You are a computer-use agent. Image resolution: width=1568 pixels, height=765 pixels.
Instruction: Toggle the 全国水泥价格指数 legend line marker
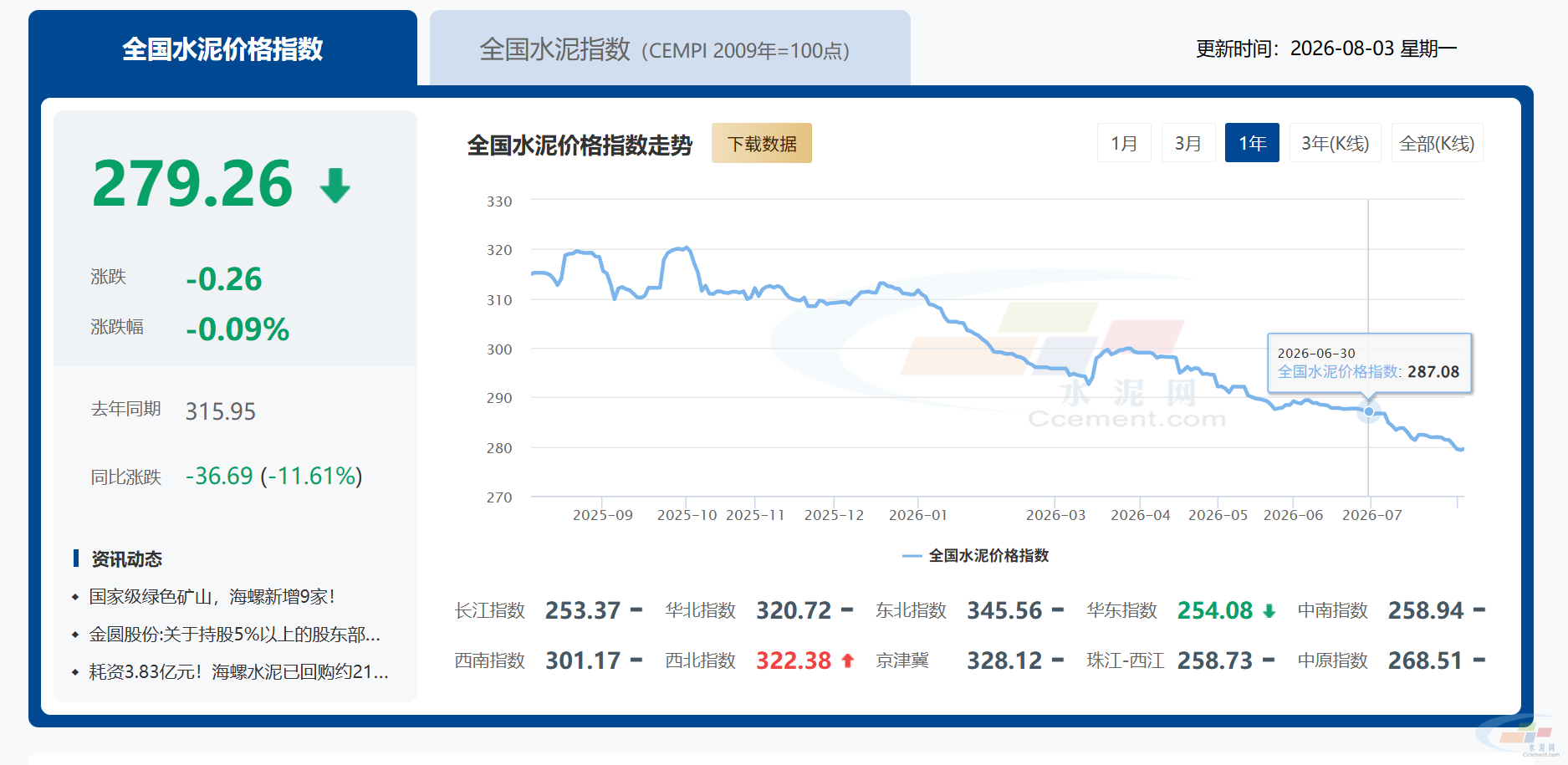click(912, 556)
